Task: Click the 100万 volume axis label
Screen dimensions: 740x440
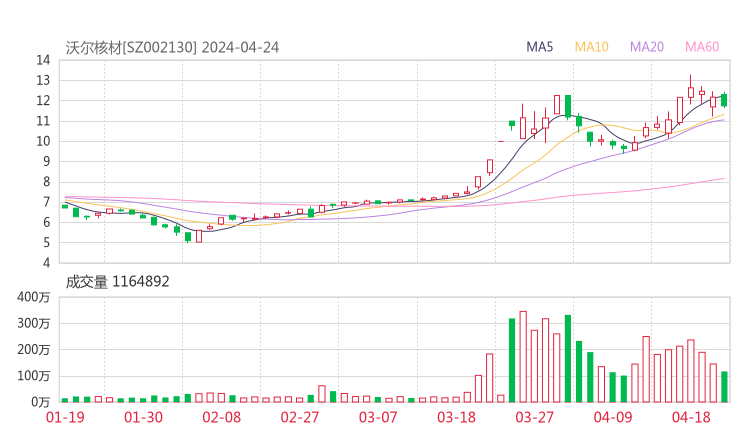Action: point(34,376)
